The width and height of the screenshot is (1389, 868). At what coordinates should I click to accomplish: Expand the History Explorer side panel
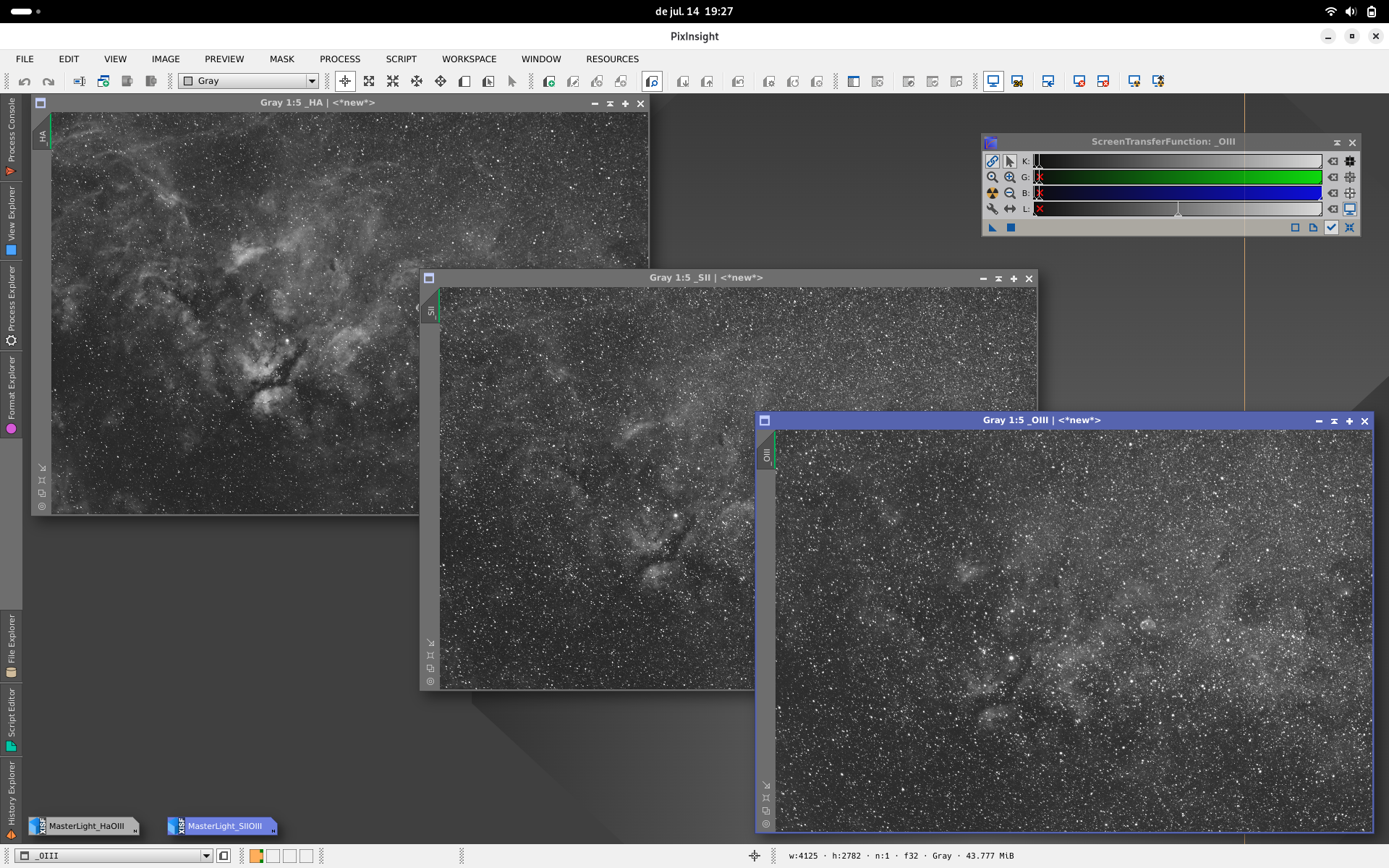[11, 800]
